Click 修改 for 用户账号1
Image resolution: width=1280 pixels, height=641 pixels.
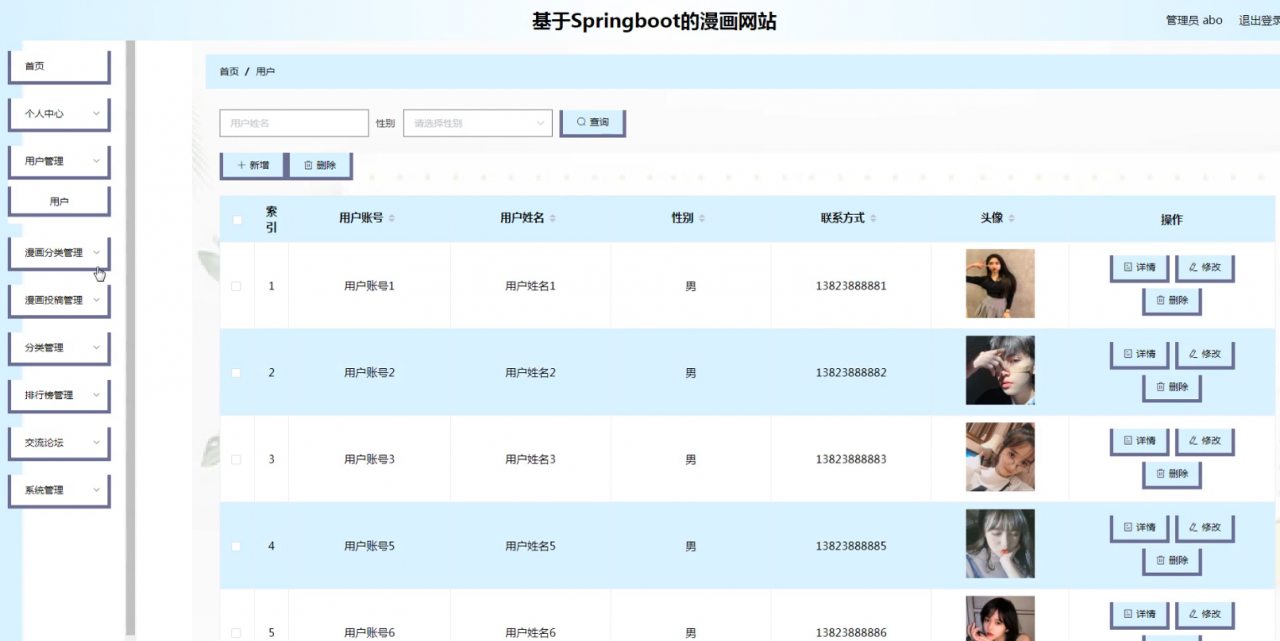point(1204,268)
